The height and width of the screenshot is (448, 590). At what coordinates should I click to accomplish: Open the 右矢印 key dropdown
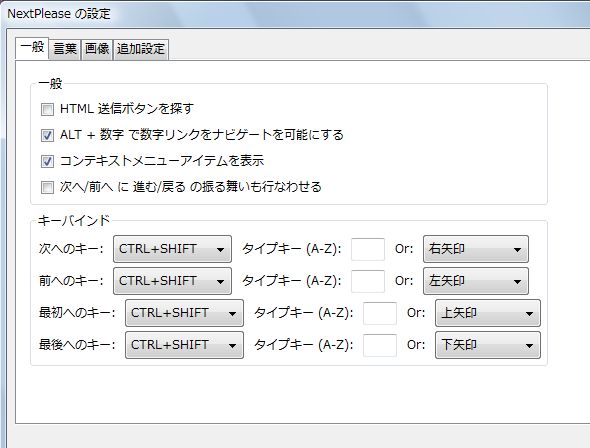[x=476, y=249]
